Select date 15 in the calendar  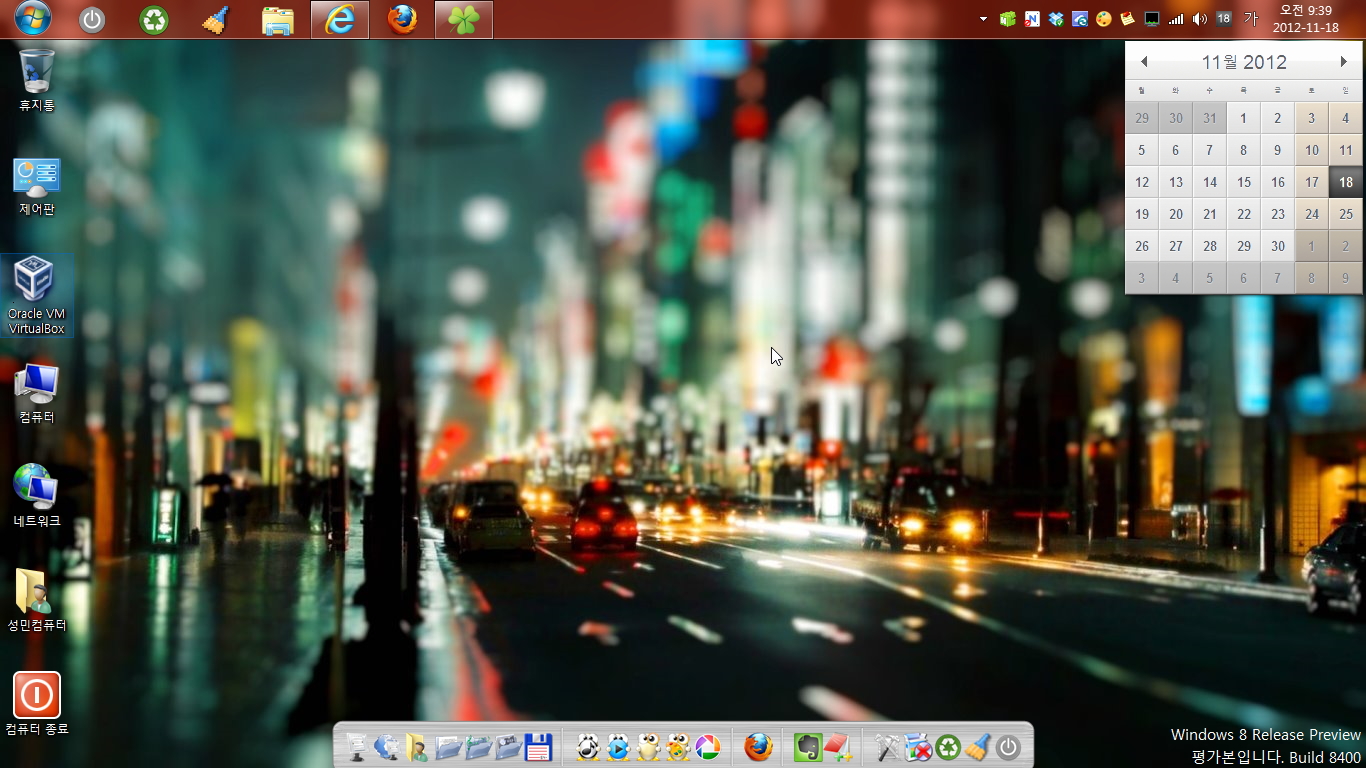point(1244,182)
